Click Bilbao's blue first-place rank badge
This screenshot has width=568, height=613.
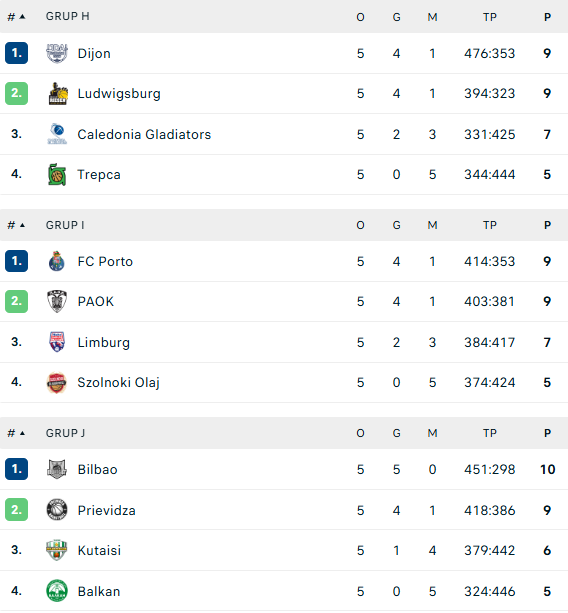[x=16, y=469]
